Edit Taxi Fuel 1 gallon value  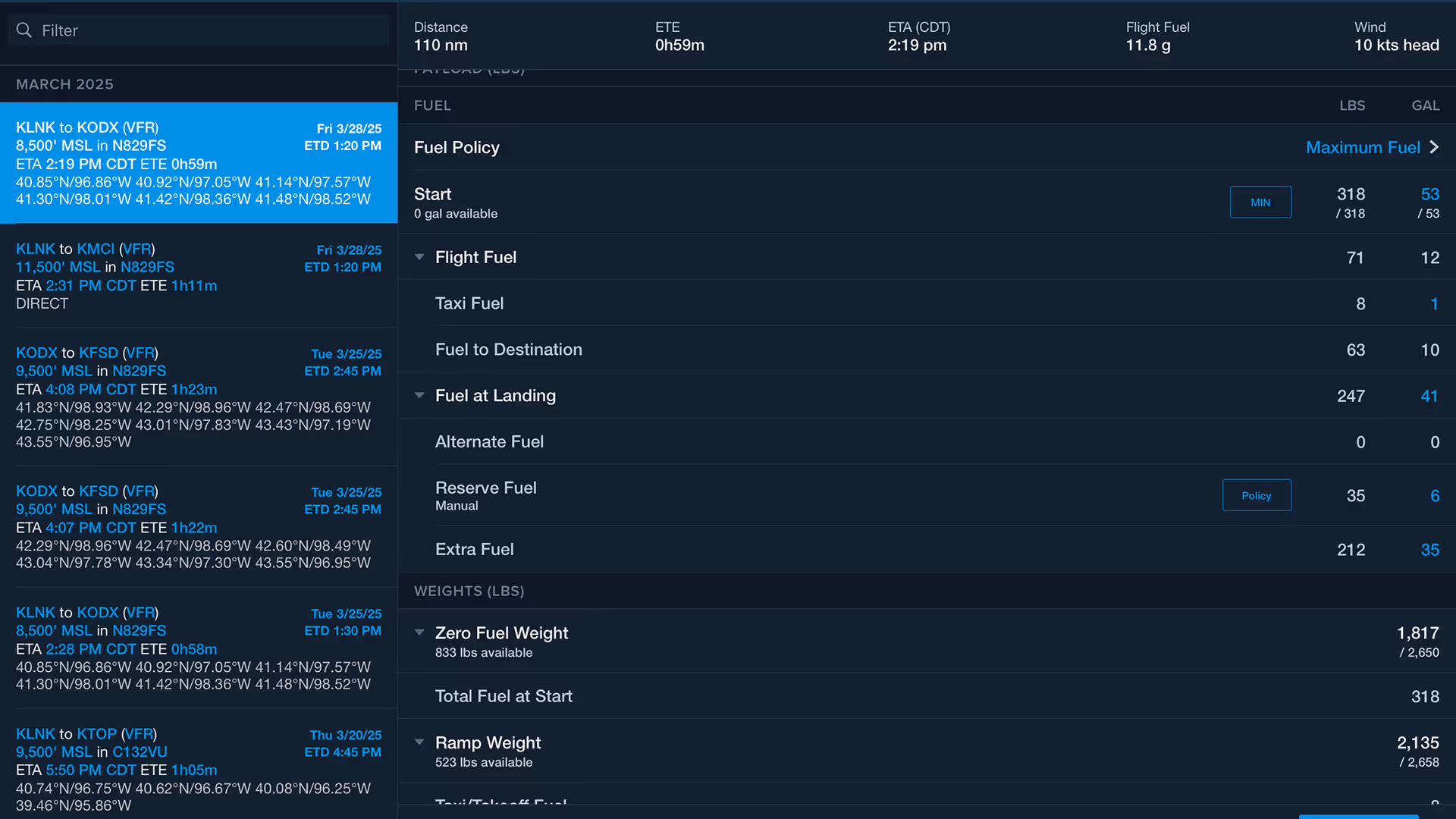1434,303
